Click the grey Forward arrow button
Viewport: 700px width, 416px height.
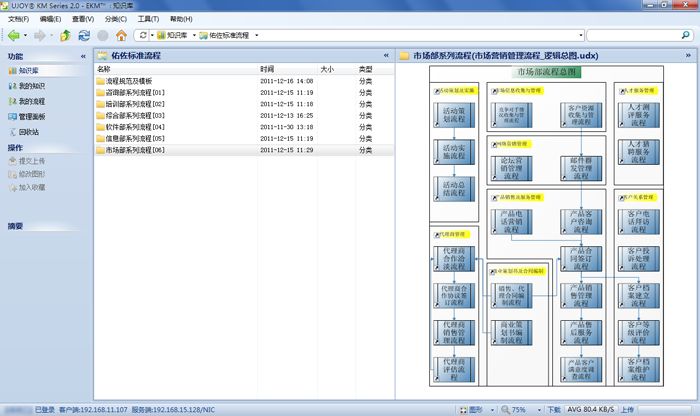[40, 35]
